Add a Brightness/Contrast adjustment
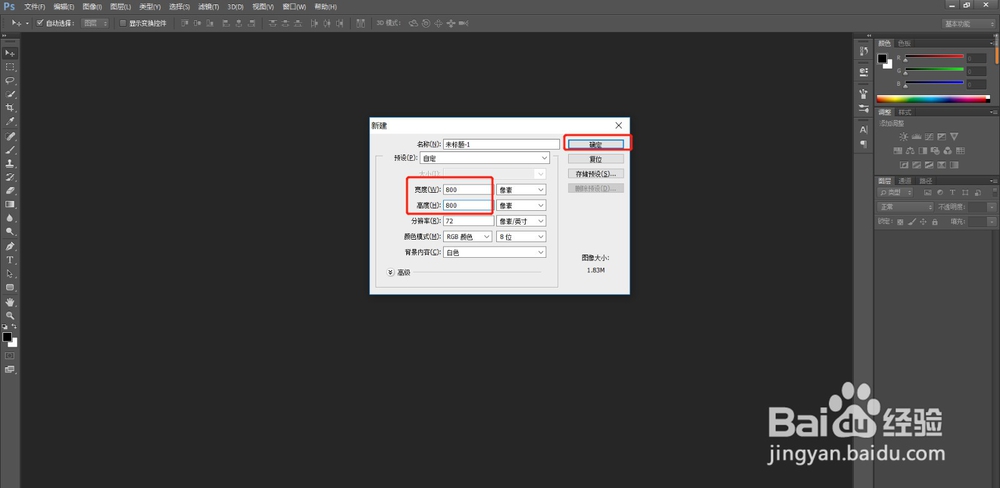Image resolution: width=1000 pixels, height=488 pixels. 903,137
